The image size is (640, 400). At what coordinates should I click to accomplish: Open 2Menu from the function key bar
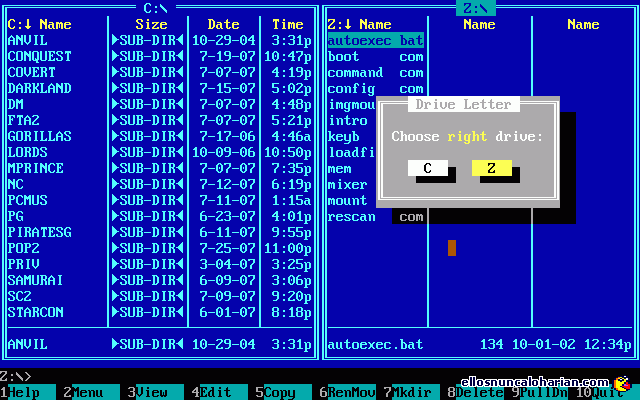[86, 393]
